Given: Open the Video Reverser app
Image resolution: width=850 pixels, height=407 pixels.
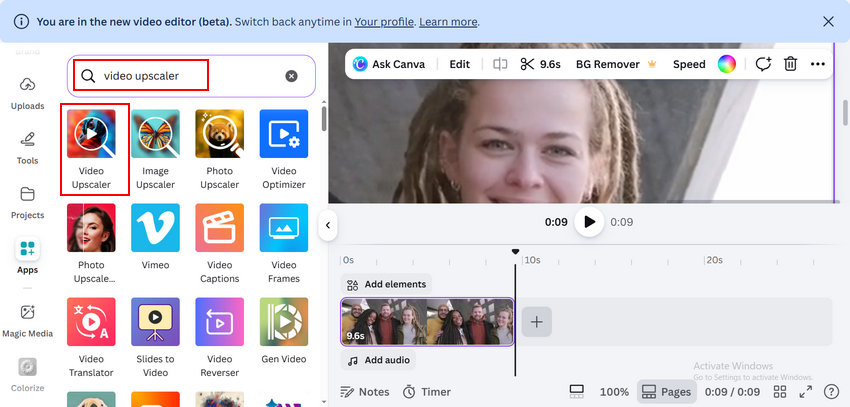Looking at the screenshot, I should tap(220, 337).
